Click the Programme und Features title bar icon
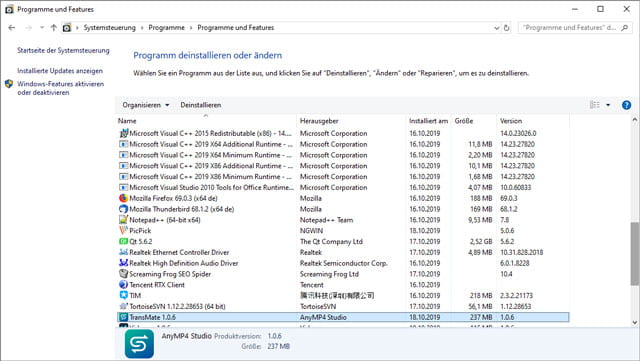640x361 pixels. tap(9, 9)
